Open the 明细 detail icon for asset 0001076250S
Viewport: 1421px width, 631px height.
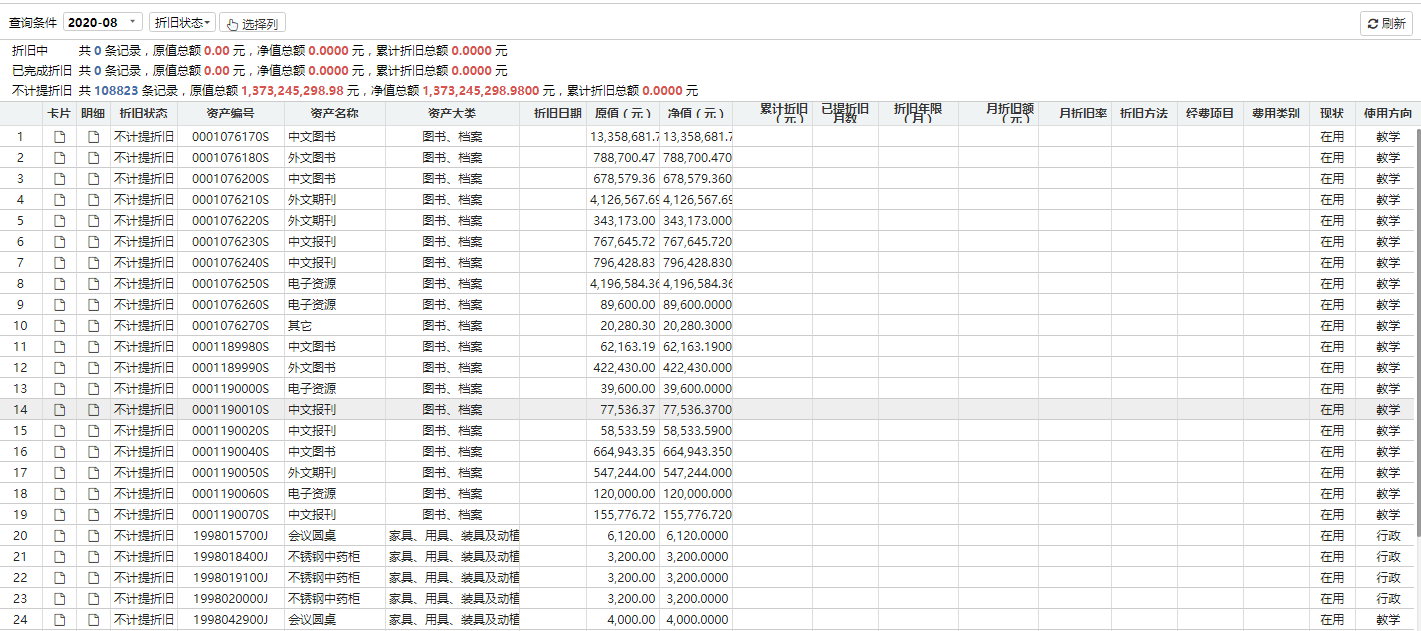tap(94, 284)
